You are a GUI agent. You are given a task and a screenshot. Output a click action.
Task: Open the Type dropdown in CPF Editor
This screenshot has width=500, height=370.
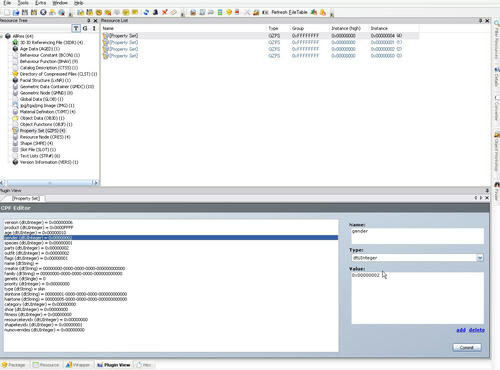click(x=480, y=258)
